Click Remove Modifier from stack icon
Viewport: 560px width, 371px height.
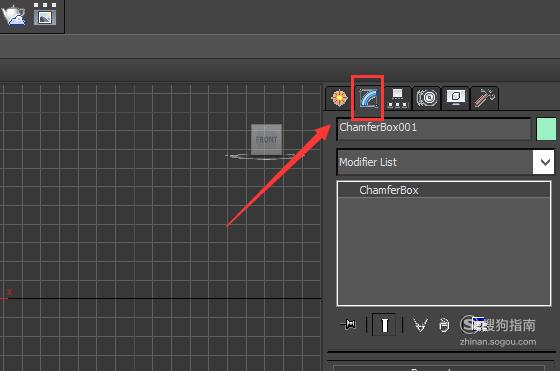(x=444, y=325)
